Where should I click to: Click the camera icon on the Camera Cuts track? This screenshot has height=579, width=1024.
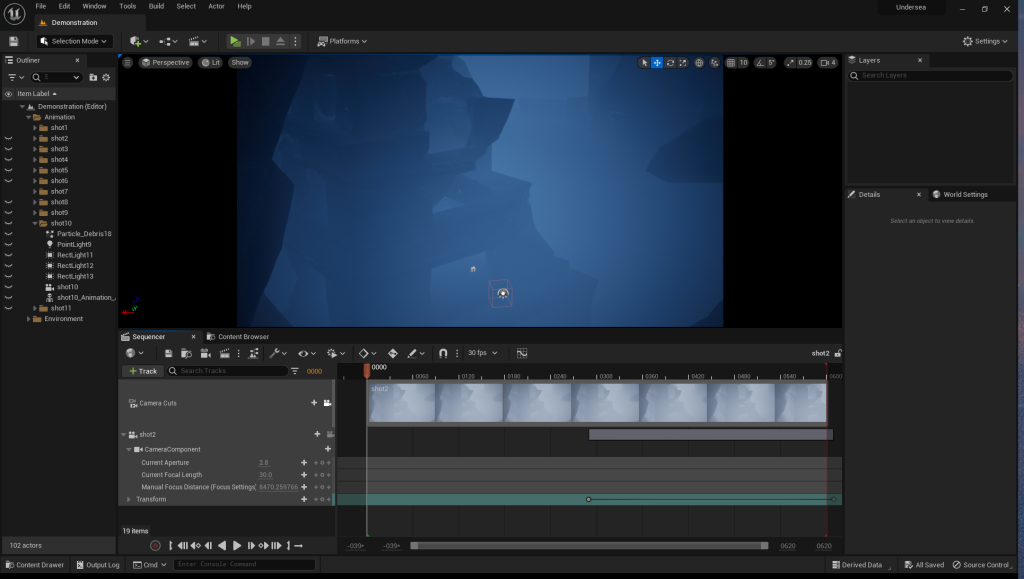point(327,403)
